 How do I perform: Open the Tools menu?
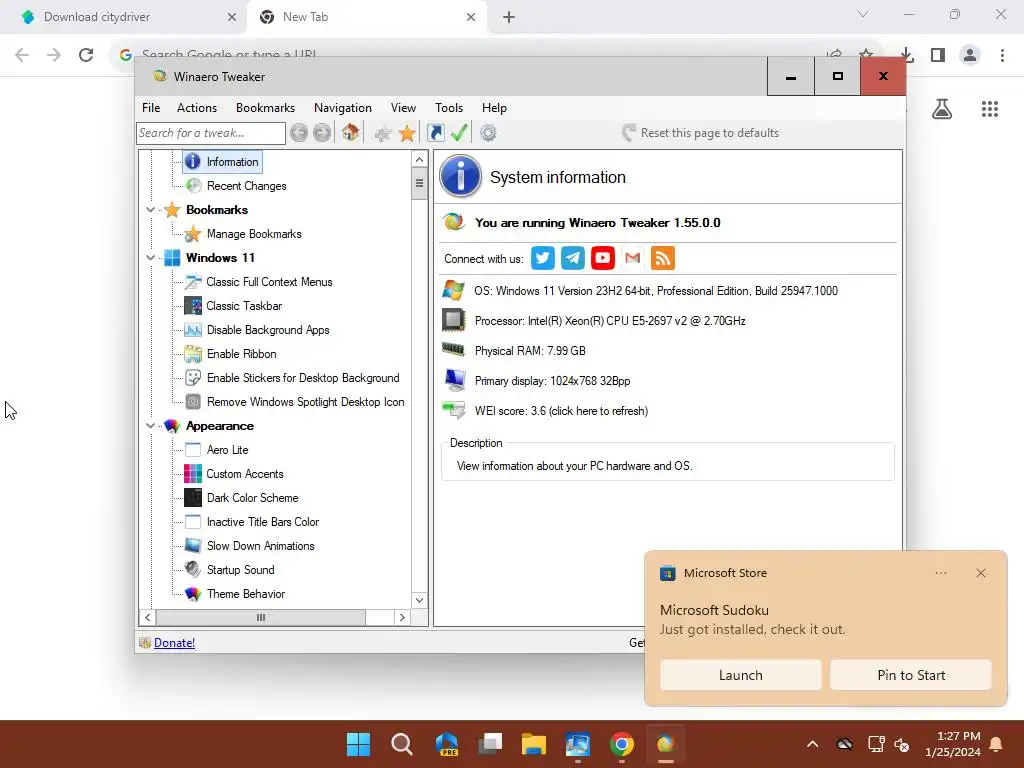[449, 108]
